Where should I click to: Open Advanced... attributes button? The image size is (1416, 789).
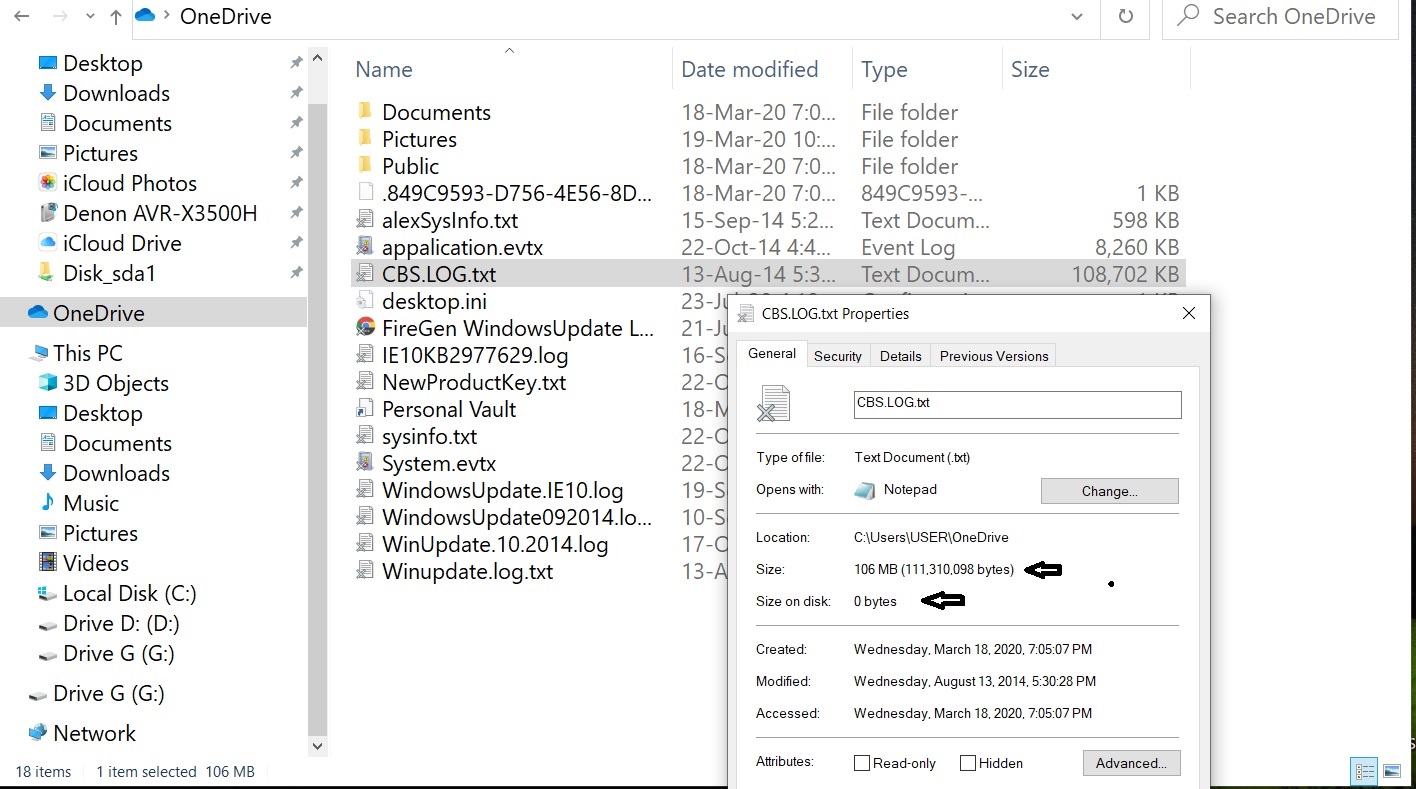(x=1131, y=763)
